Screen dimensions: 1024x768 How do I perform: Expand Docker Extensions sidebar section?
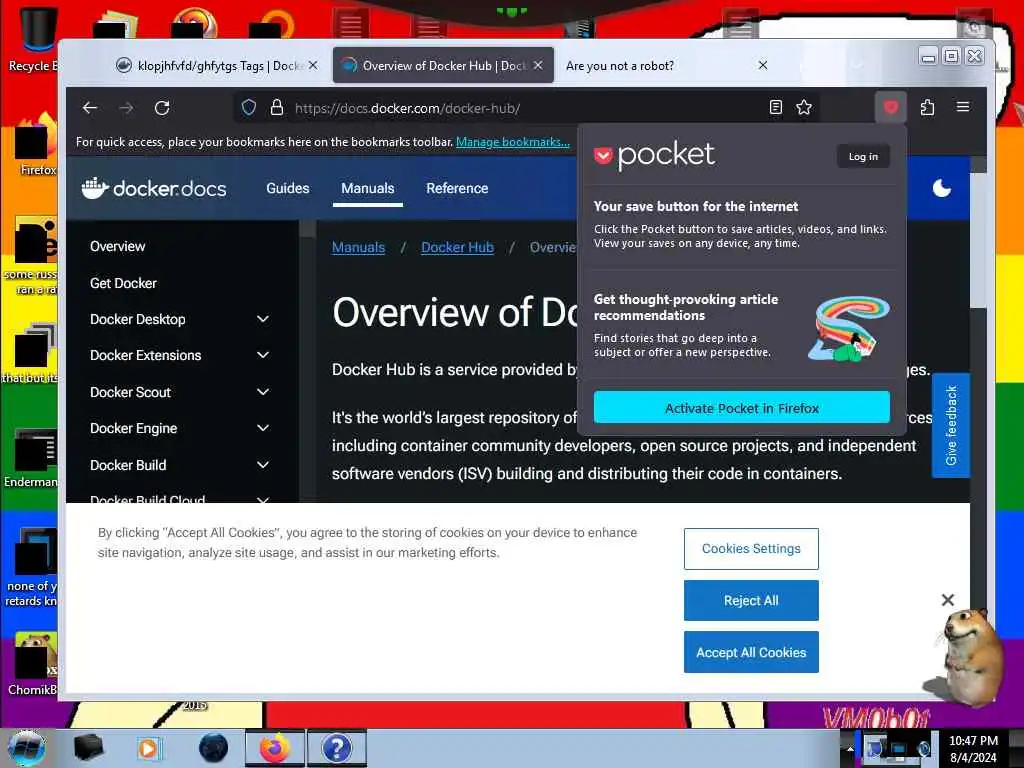(263, 355)
